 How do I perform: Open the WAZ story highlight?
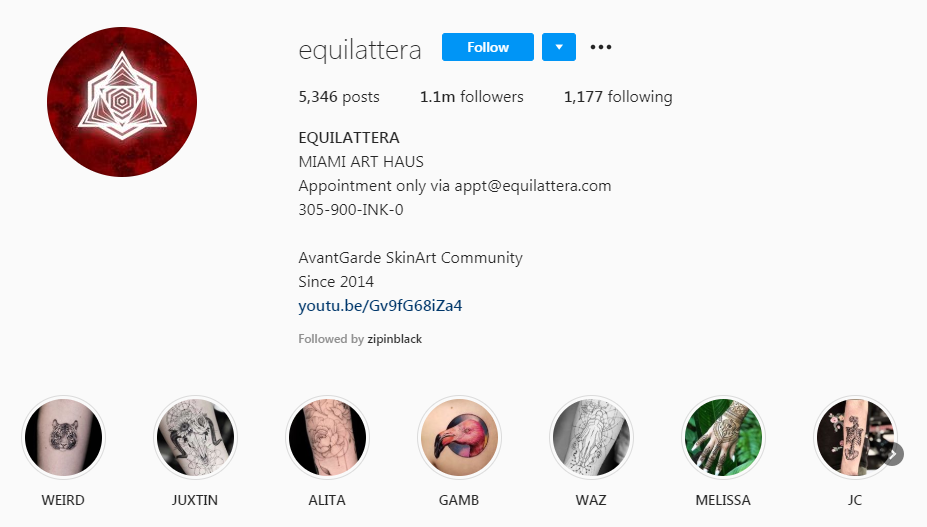point(591,438)
